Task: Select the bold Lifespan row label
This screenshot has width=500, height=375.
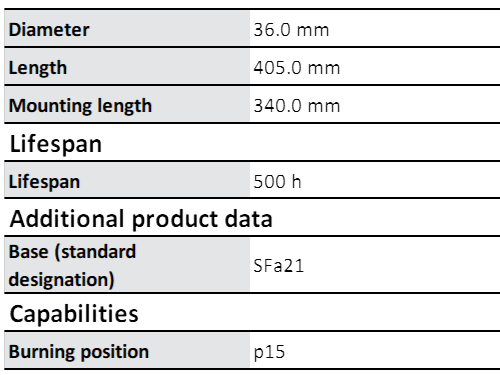Action: [x=44, y=182]
